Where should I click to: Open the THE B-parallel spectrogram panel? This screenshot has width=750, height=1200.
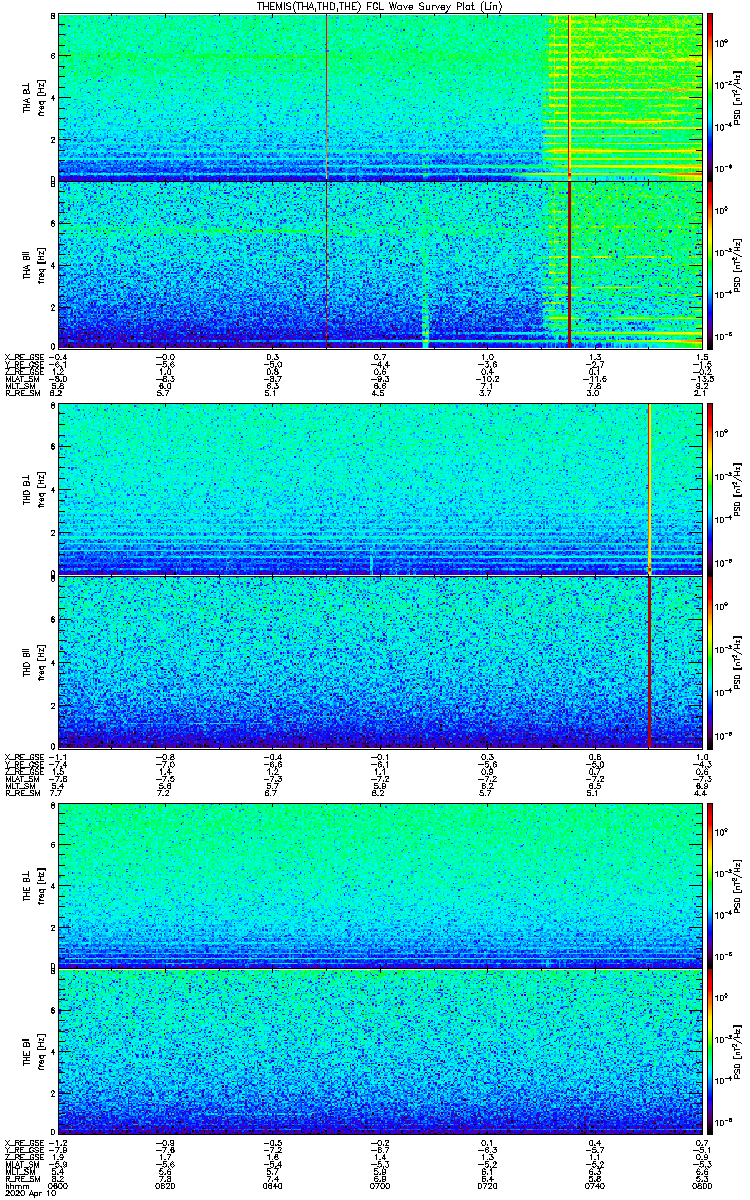(379, 1051)
